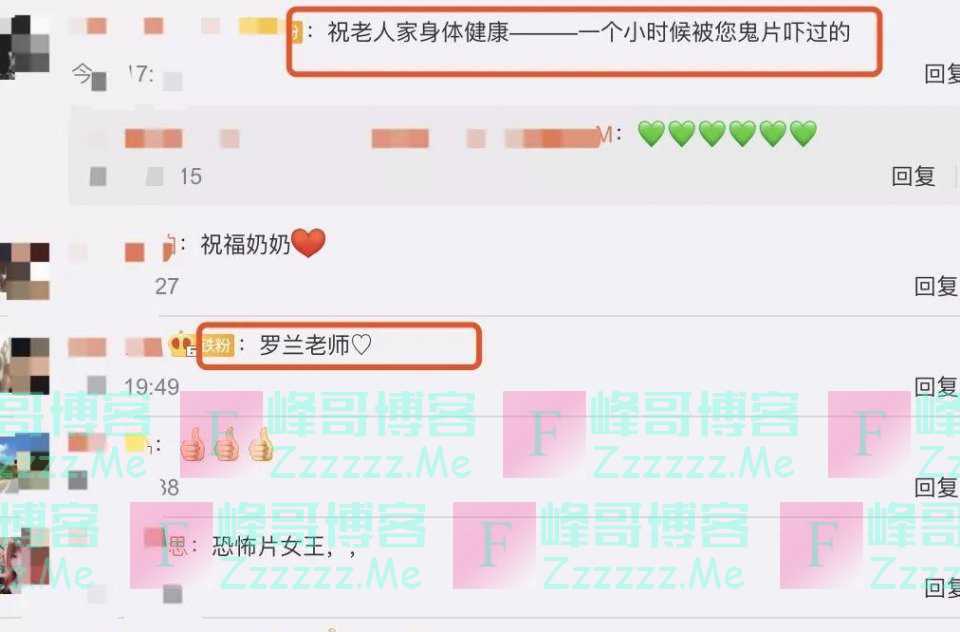
Task: Click the red heart after 祝福奶奶
Action: [x=308, y=243]
